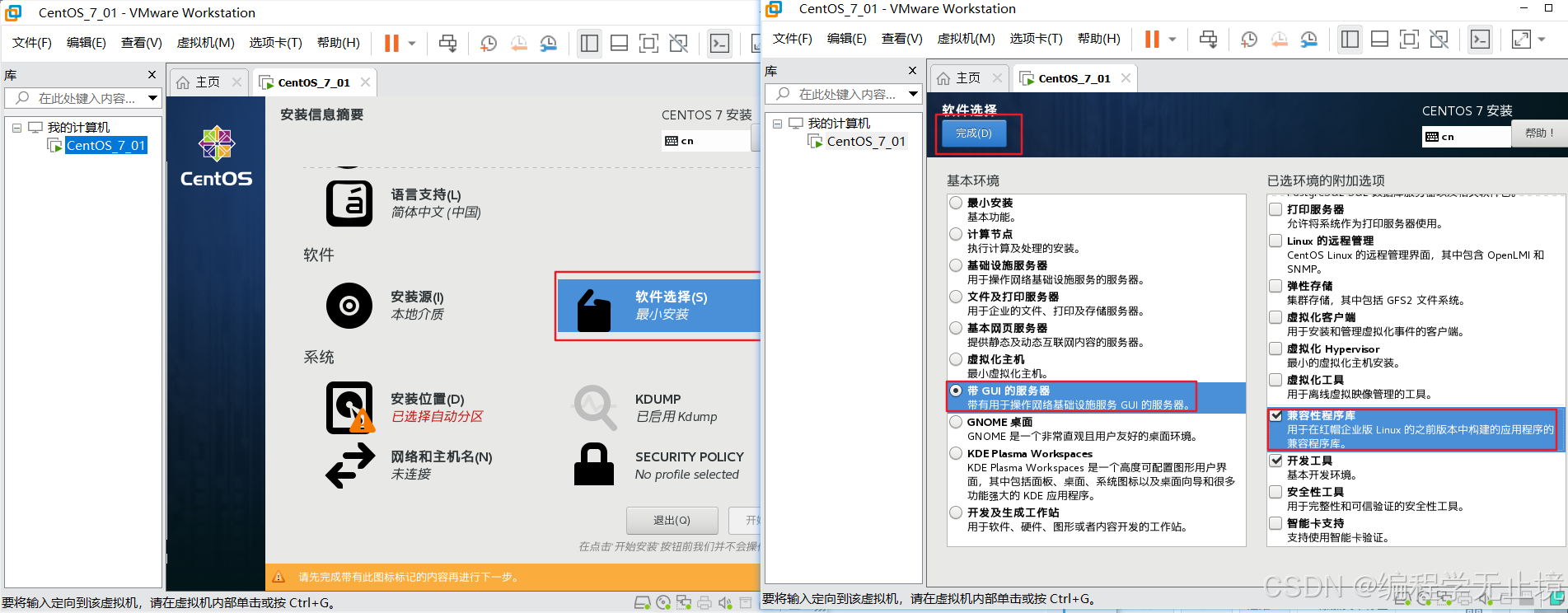Click CD/DVD status icon in left status bar
The image size is (1568, 613).
(663, 603)
